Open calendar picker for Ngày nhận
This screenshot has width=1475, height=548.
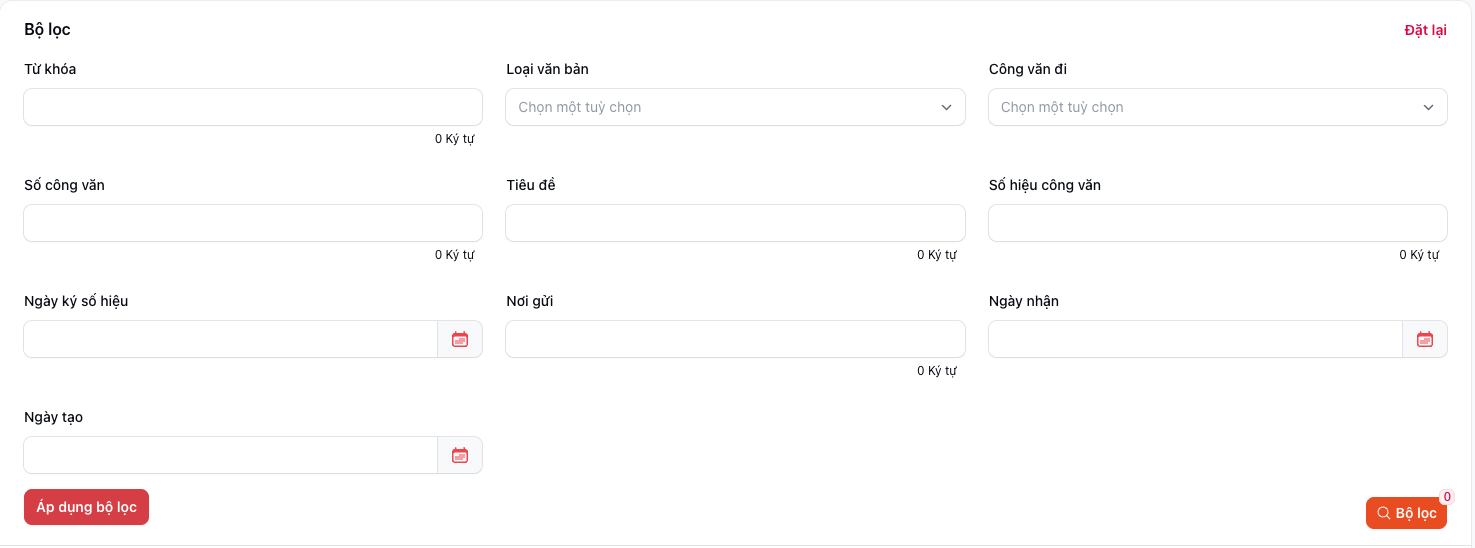1425,339
